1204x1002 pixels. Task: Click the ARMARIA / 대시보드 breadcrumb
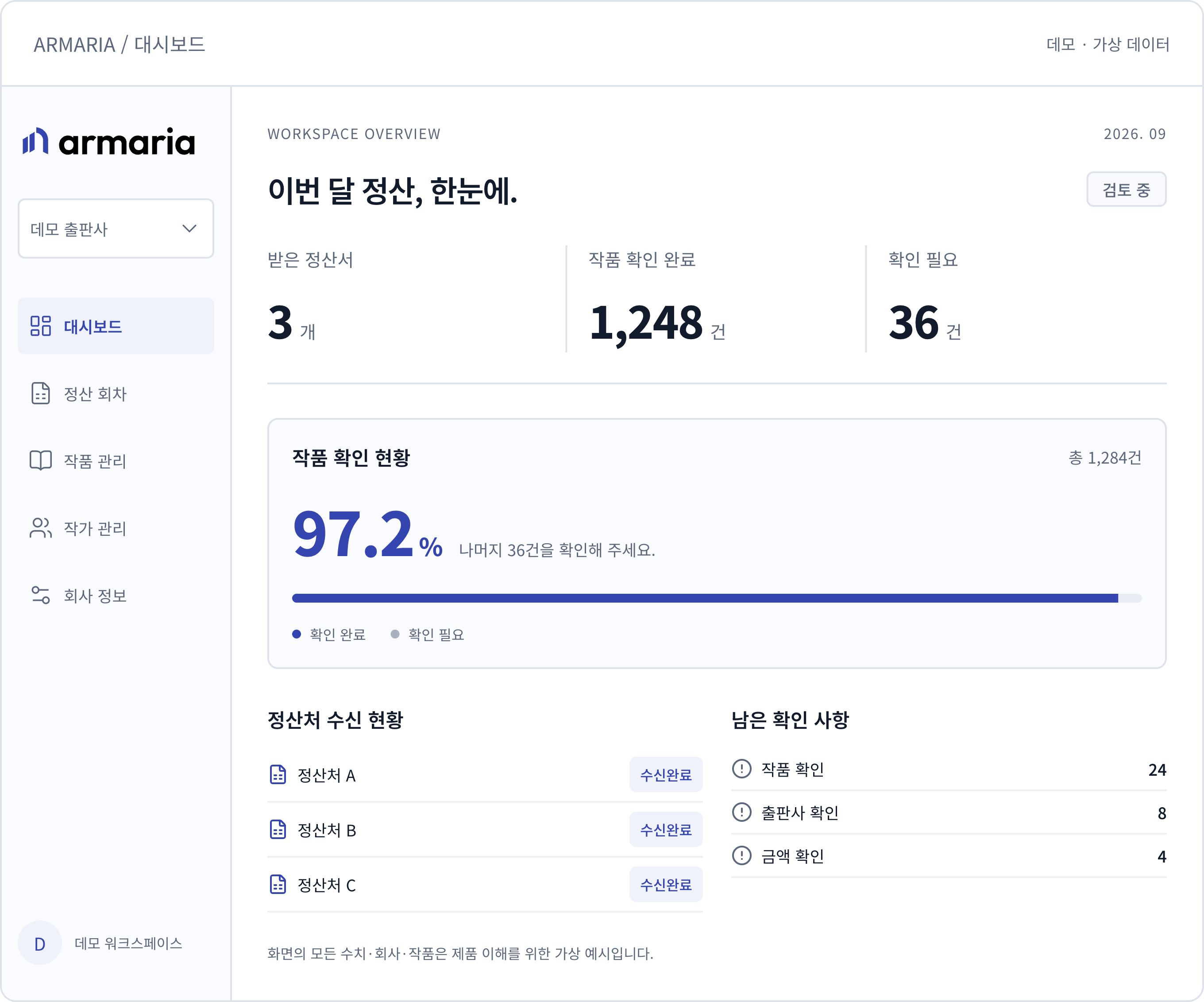coord(119,44)
